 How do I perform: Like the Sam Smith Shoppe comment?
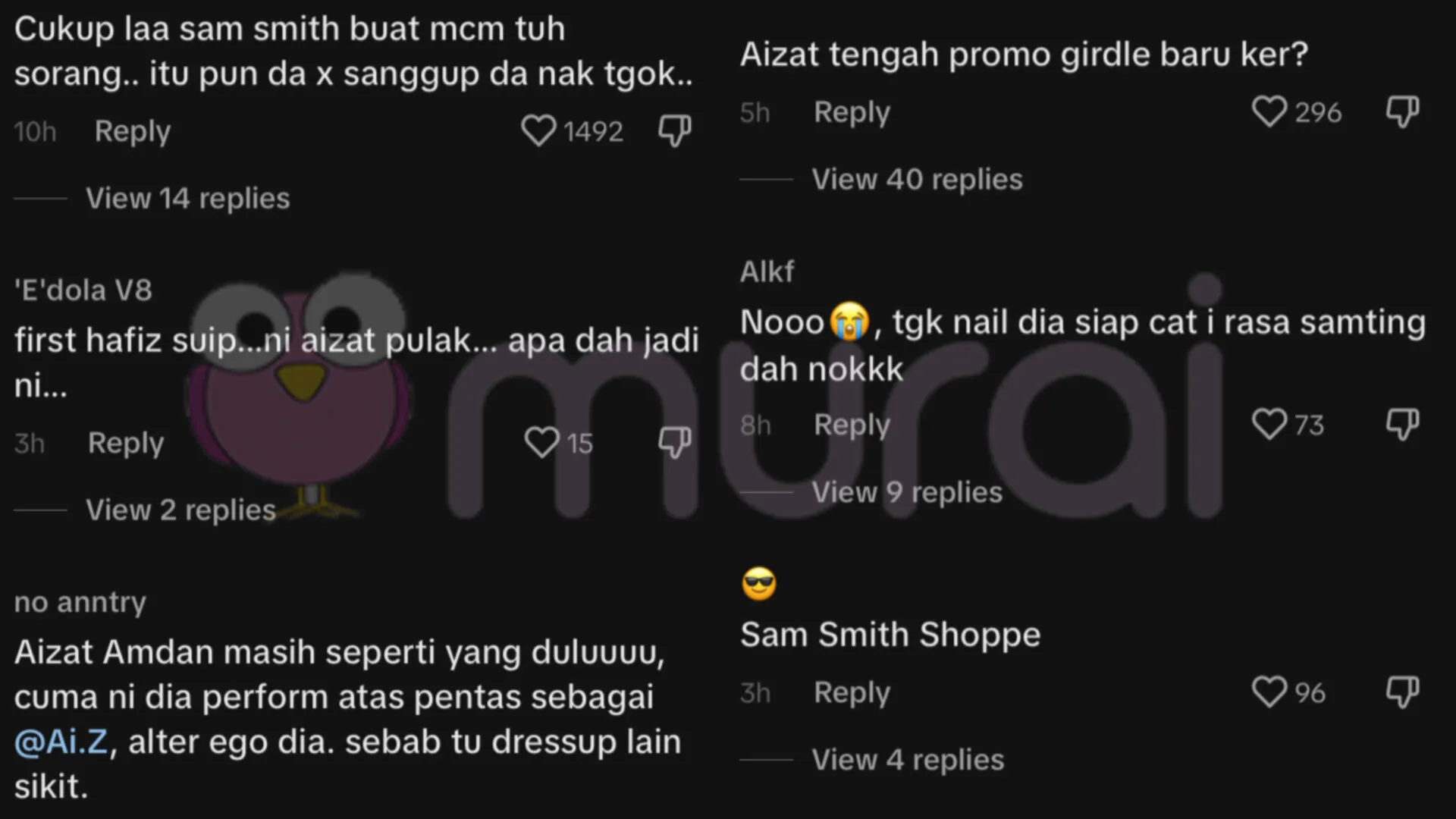[1269, 692]
